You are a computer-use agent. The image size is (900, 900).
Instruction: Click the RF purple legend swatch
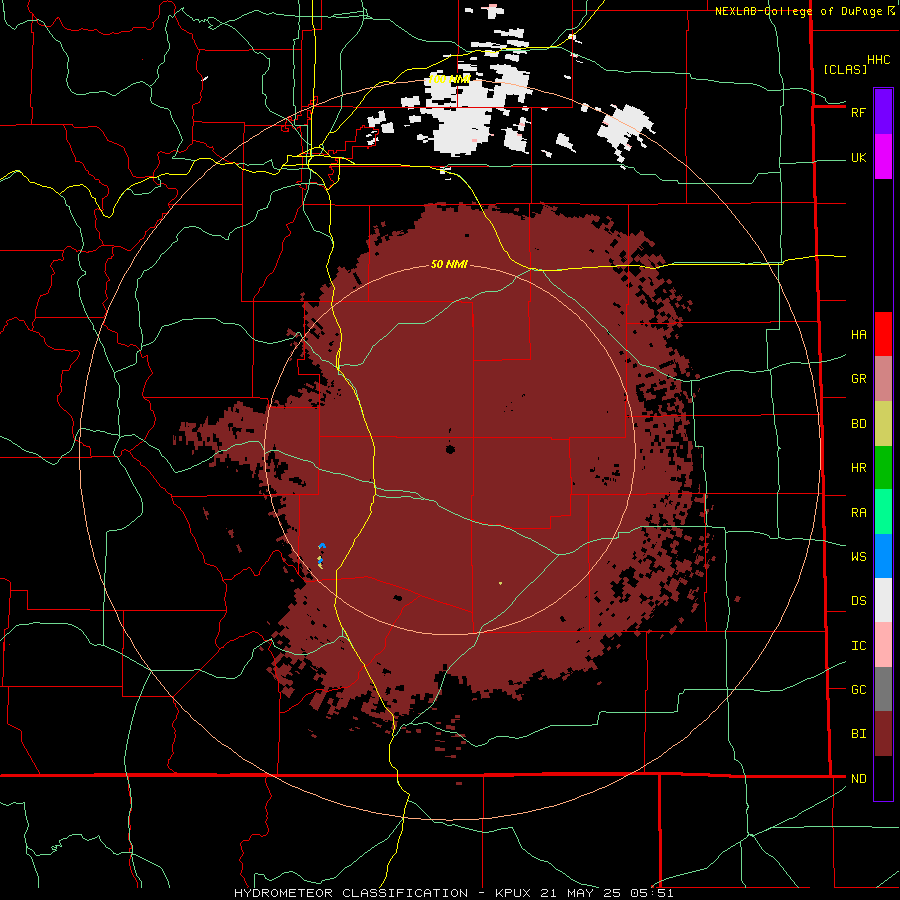(883, 112)
